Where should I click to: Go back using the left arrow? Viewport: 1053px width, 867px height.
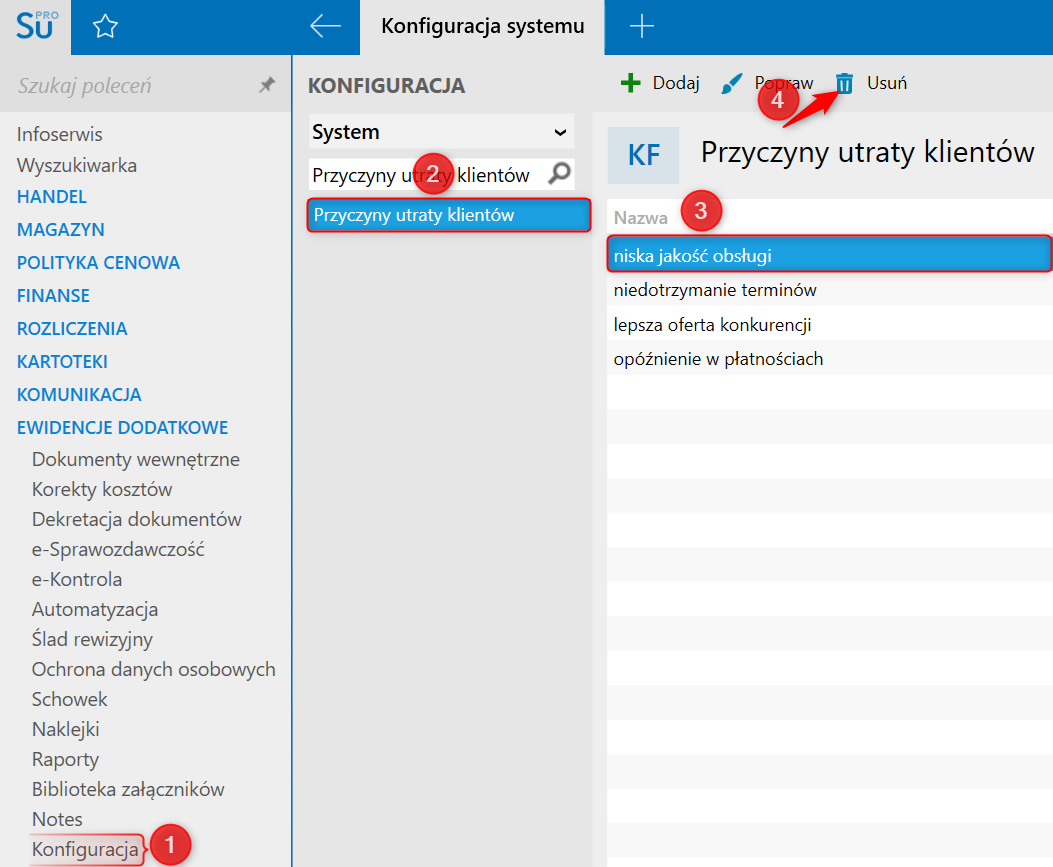326,26
